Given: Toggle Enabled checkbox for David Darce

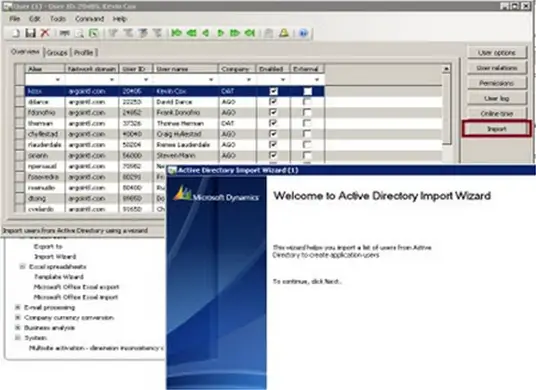Looking at the screenshot, I should [x=273, y=102].
